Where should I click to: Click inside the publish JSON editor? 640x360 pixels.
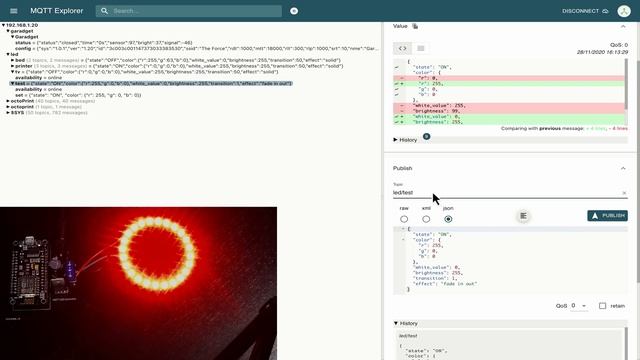coord(510,260)
